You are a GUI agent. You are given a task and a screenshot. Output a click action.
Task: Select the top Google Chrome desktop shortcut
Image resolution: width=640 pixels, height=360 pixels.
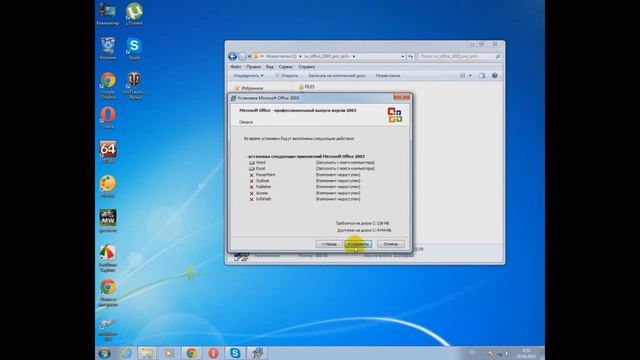coord(108,85)
